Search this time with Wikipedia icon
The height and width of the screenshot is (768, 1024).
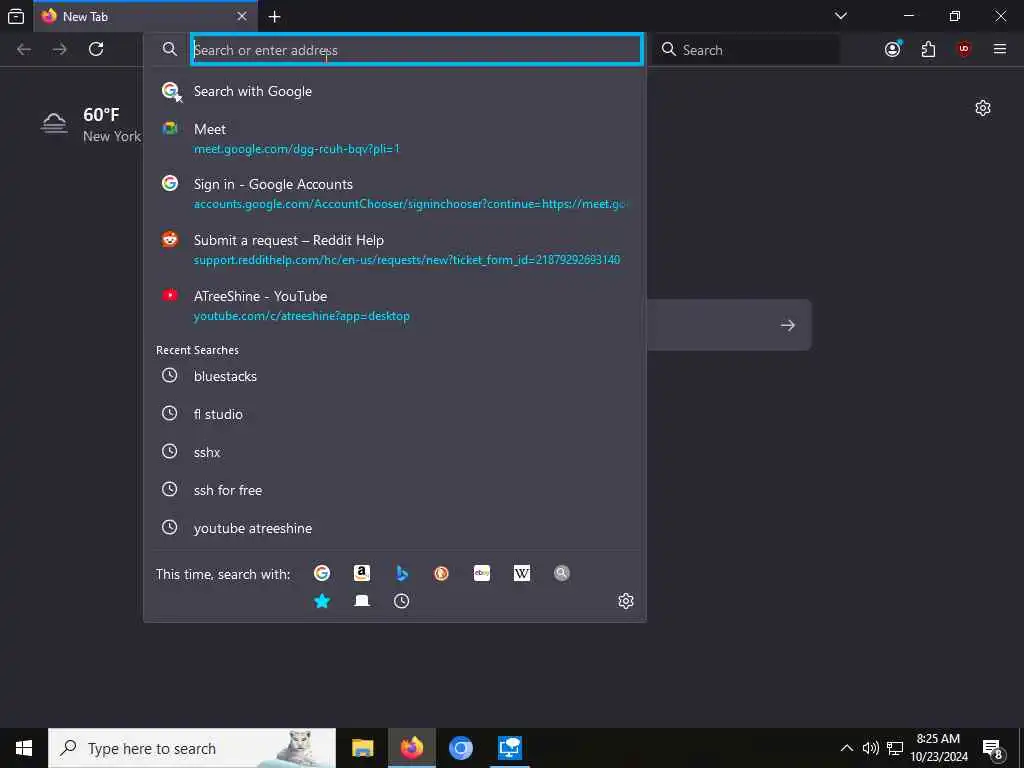(522, 573)
